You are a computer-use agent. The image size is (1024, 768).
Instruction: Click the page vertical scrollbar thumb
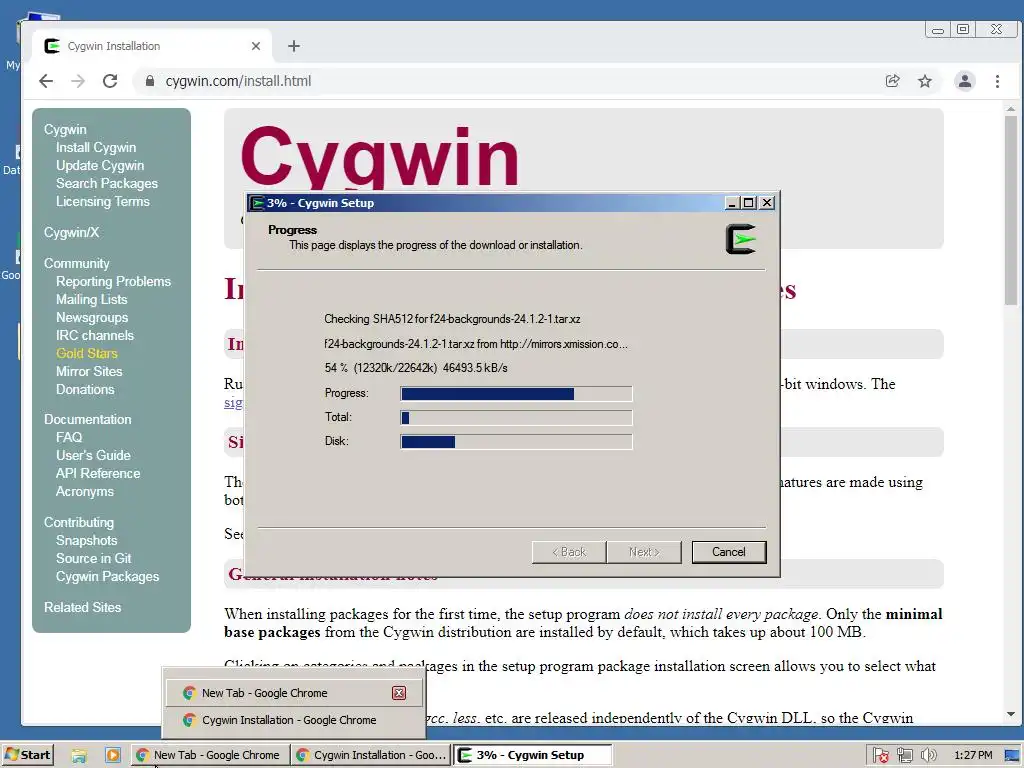click(x=1011, y=209)
